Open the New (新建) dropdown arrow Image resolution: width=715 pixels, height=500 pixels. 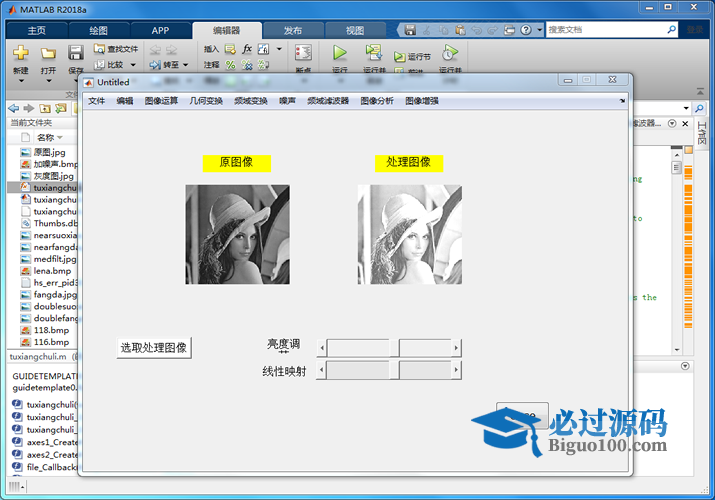click(x=21, y=81)
